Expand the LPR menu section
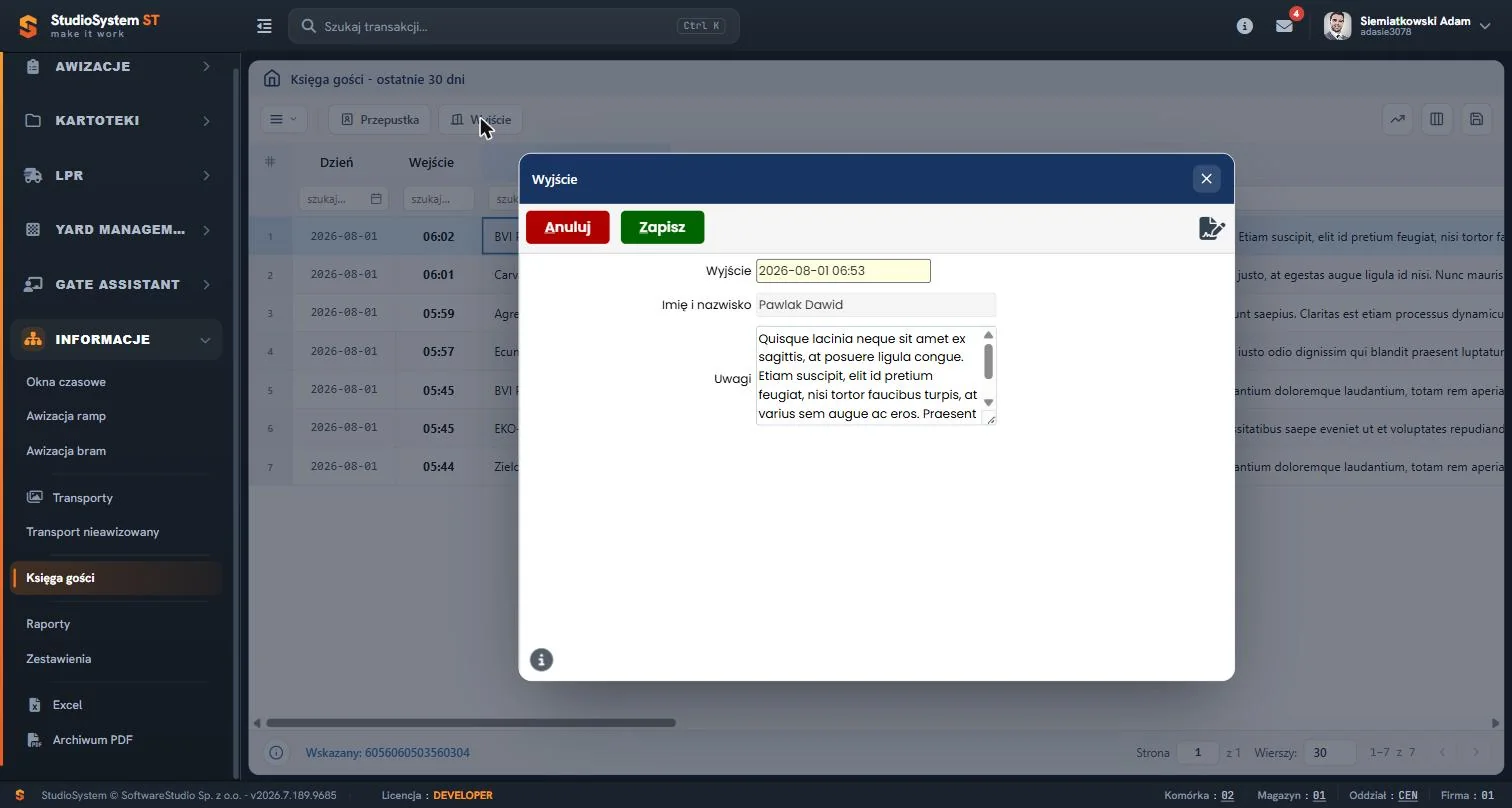The image size is (1512, 808). click(116, 175)
